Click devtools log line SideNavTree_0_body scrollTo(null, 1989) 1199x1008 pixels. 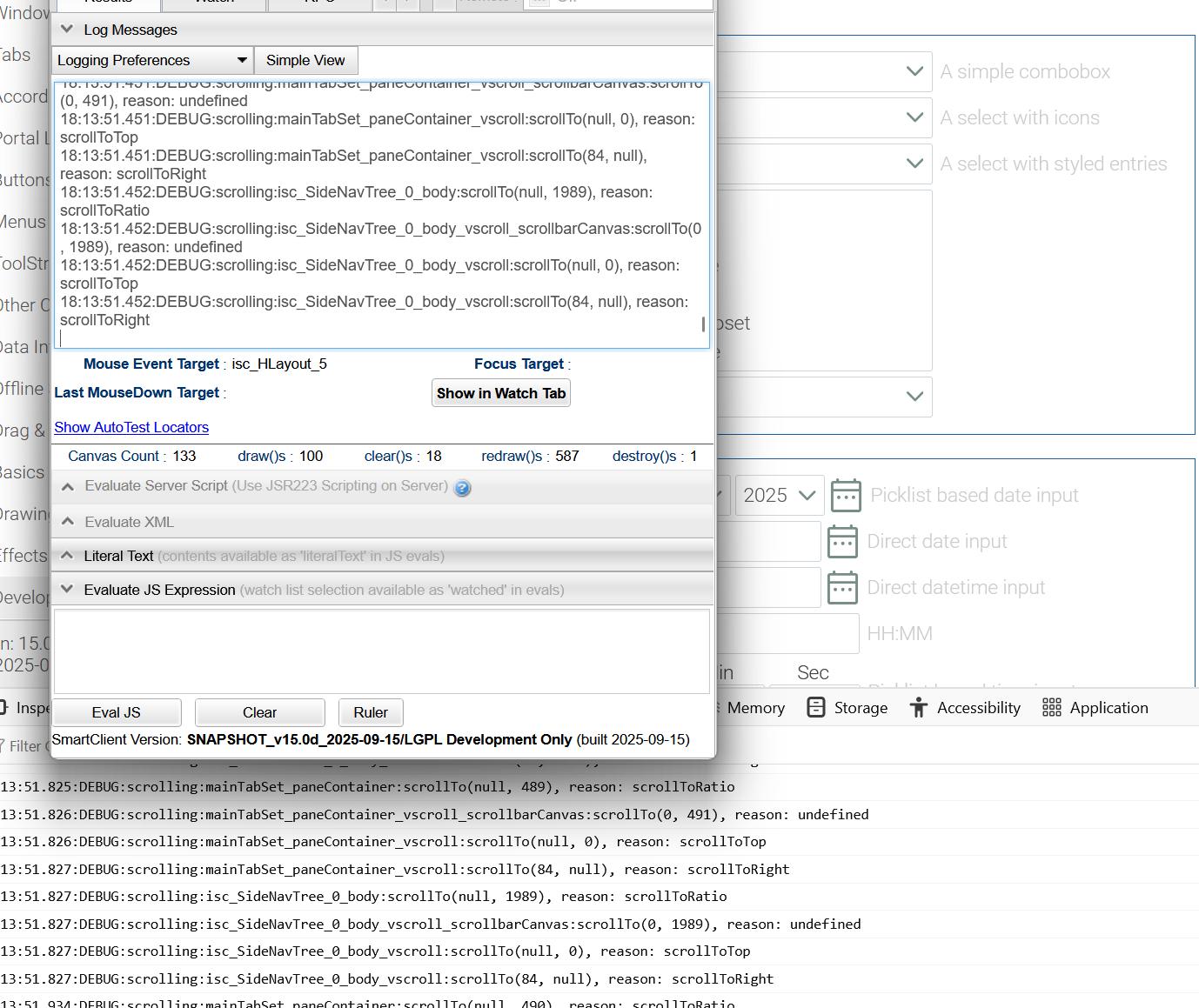pyautogui.click(x=364, y=897)
